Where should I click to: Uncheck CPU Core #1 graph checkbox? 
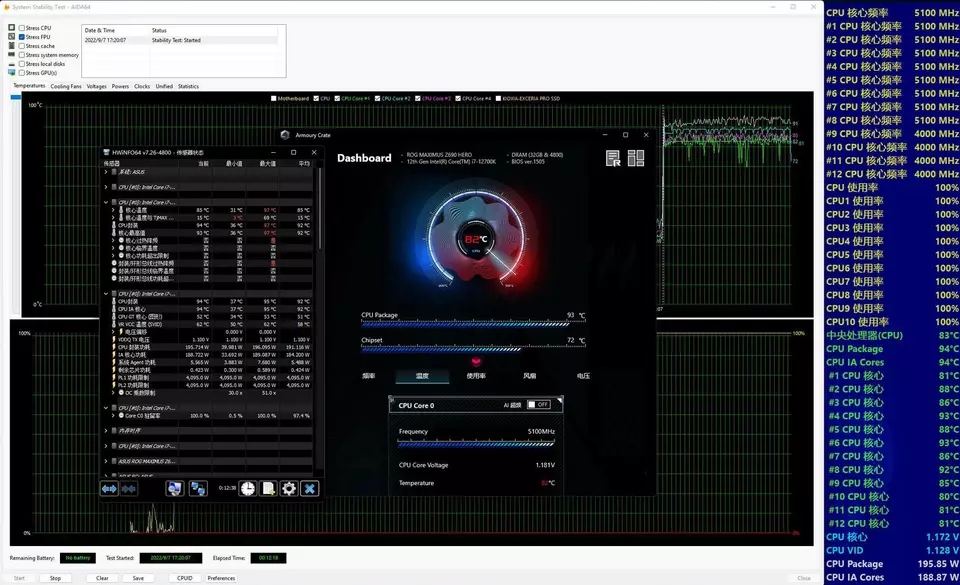point(337,99)
